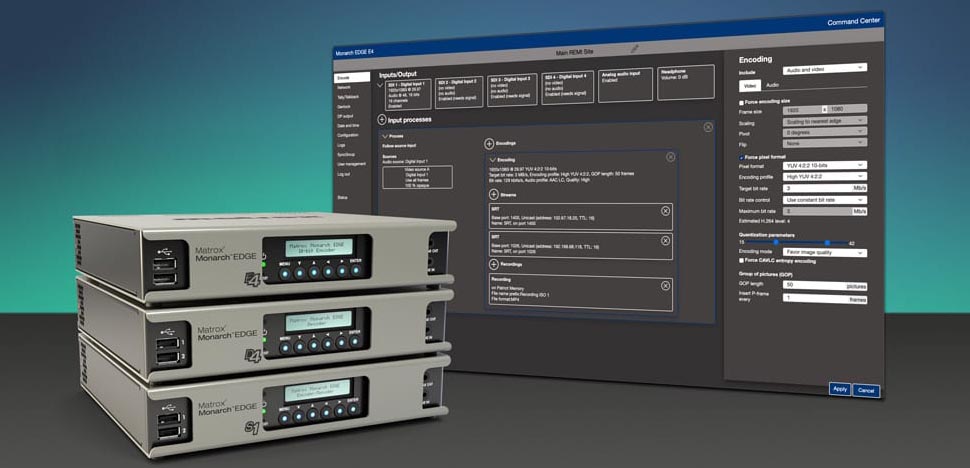This screenshot has height=468, width=970.
Task: Open the Encoding profile dropdown
Action: point(825,176)
